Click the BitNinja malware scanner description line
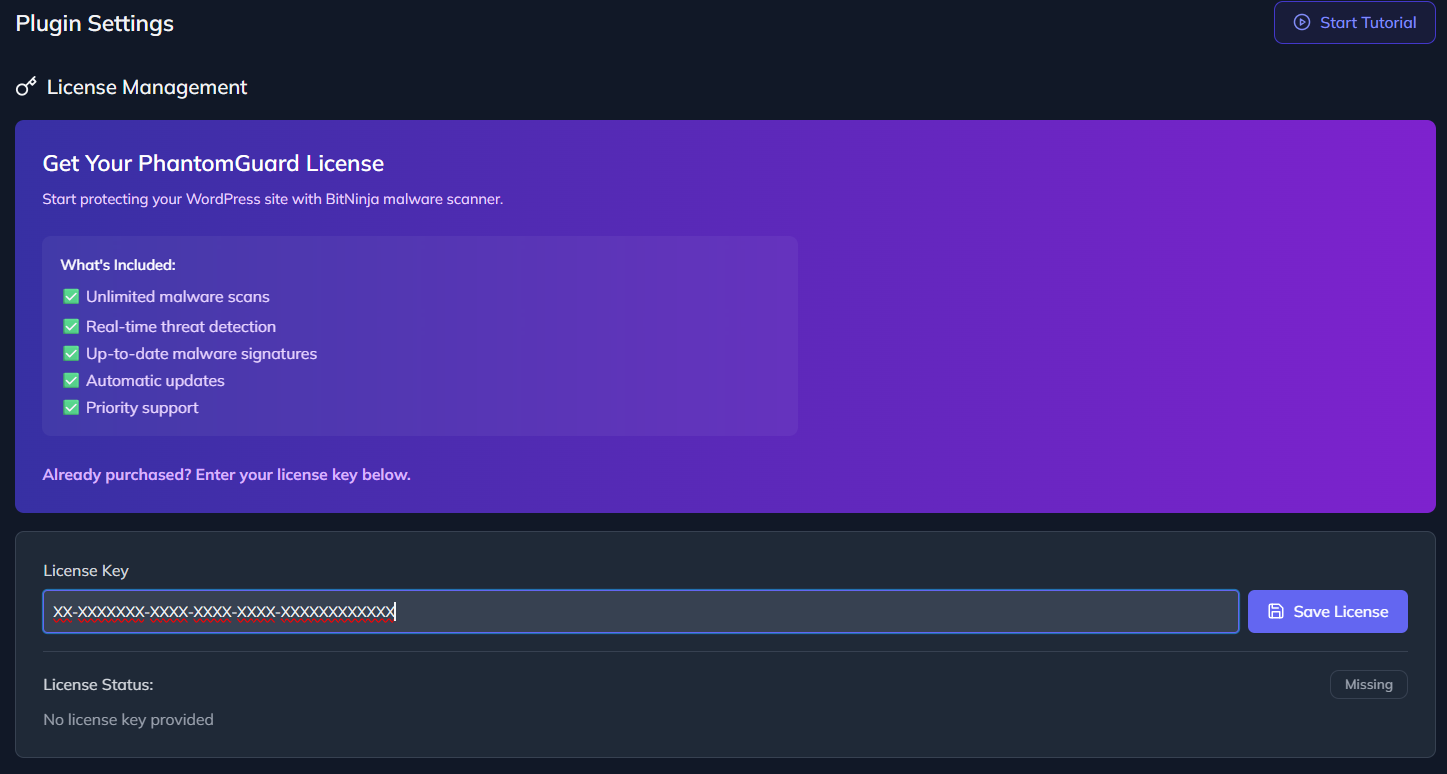The image size is (1447, 774). (x=273, y=199)
